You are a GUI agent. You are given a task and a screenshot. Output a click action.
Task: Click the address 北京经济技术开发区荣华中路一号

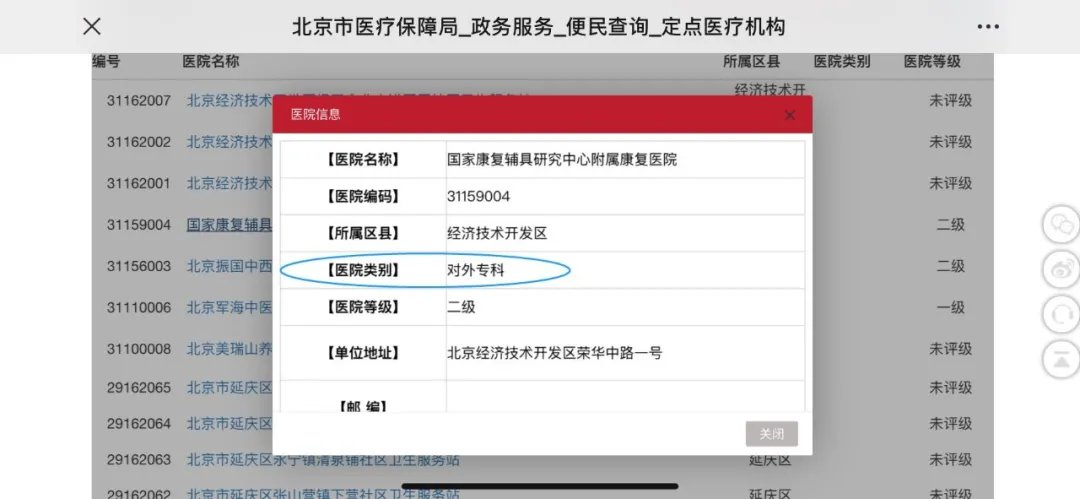pos(554,352)
